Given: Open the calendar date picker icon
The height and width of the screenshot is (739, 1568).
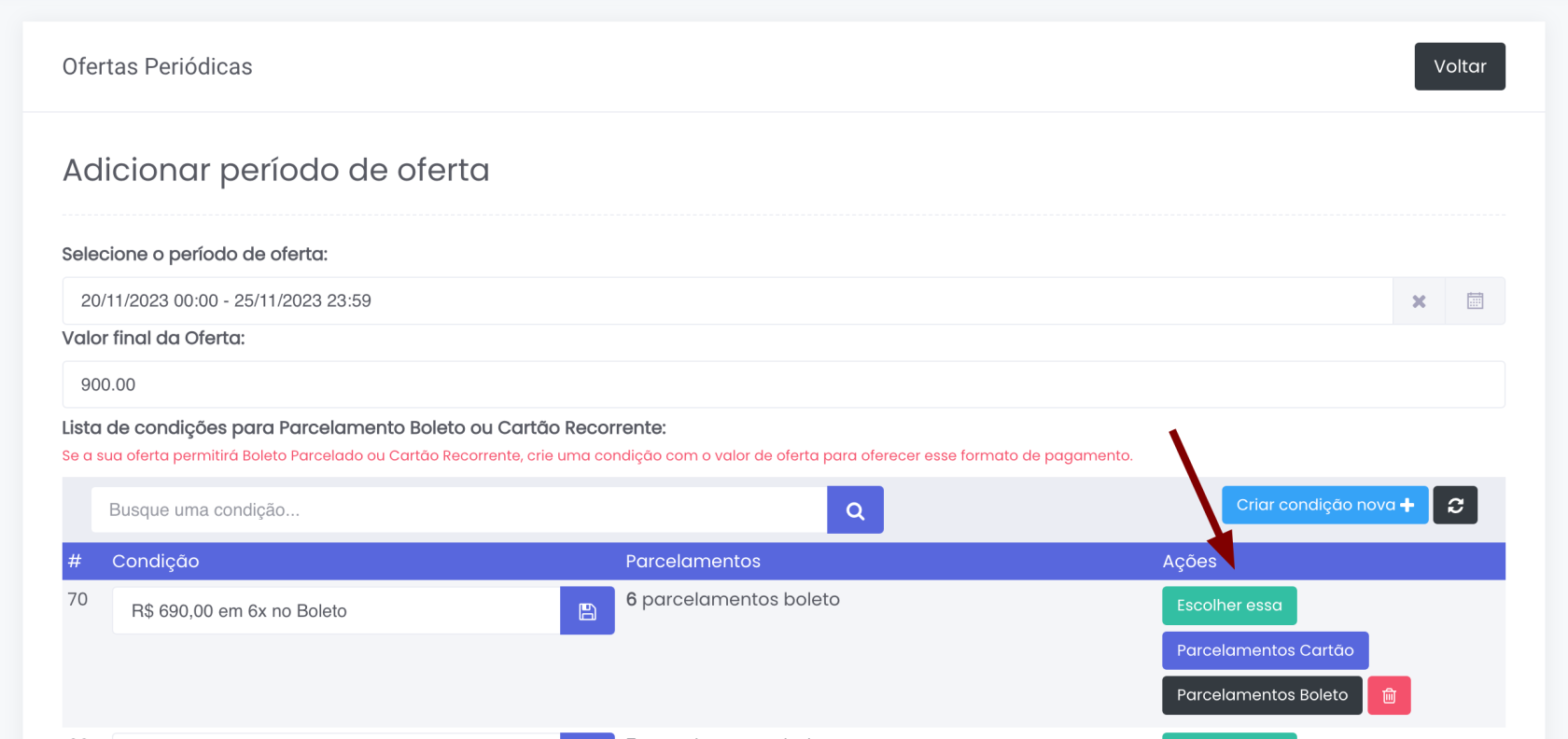Looking at the screenshot, I should pyautogui.click(x=1475, y=301).
